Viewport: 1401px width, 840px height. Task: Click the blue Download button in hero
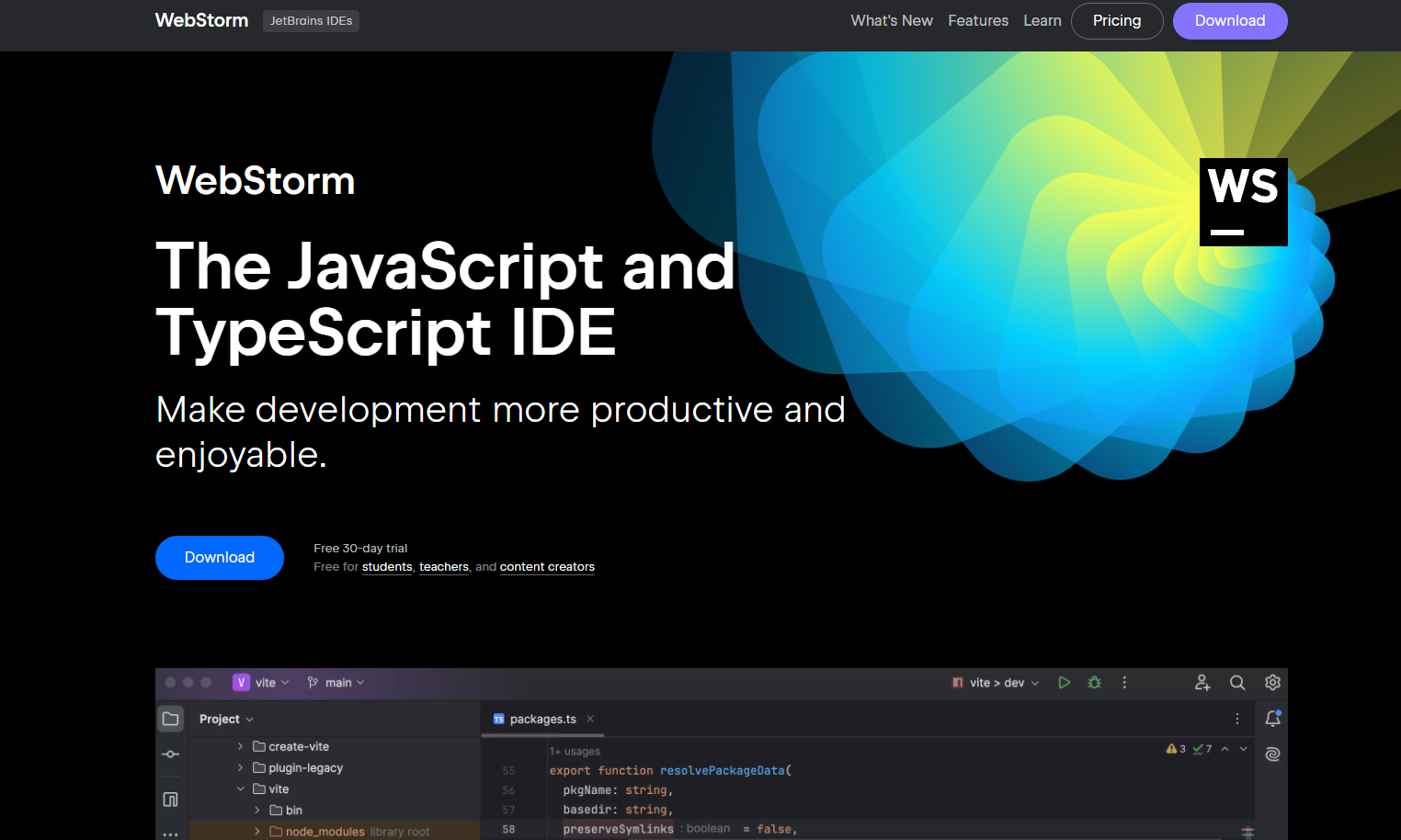tap(219, 558)
